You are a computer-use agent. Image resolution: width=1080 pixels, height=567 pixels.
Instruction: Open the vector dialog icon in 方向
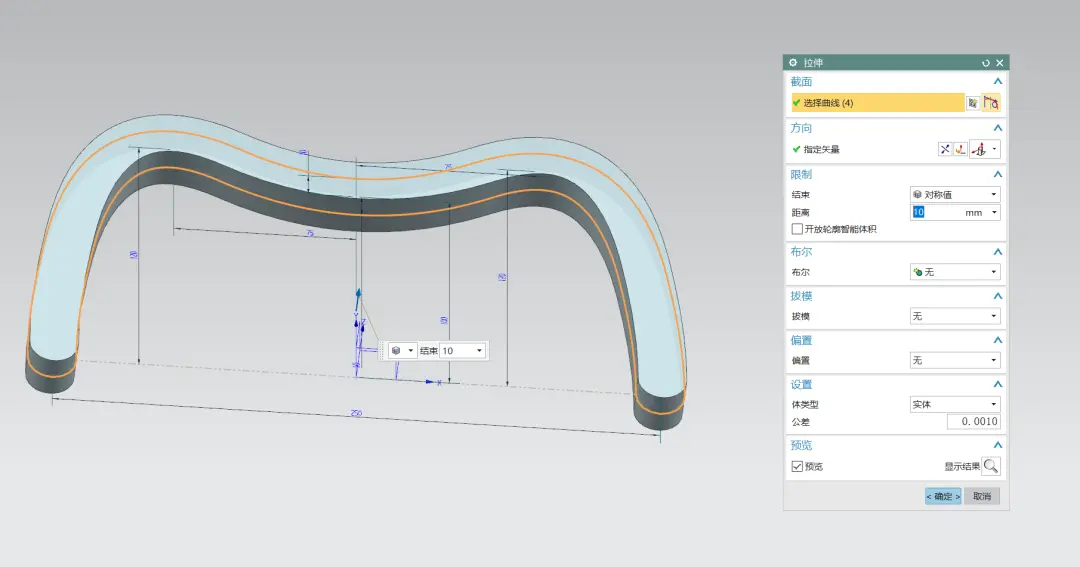click(960, 150)
